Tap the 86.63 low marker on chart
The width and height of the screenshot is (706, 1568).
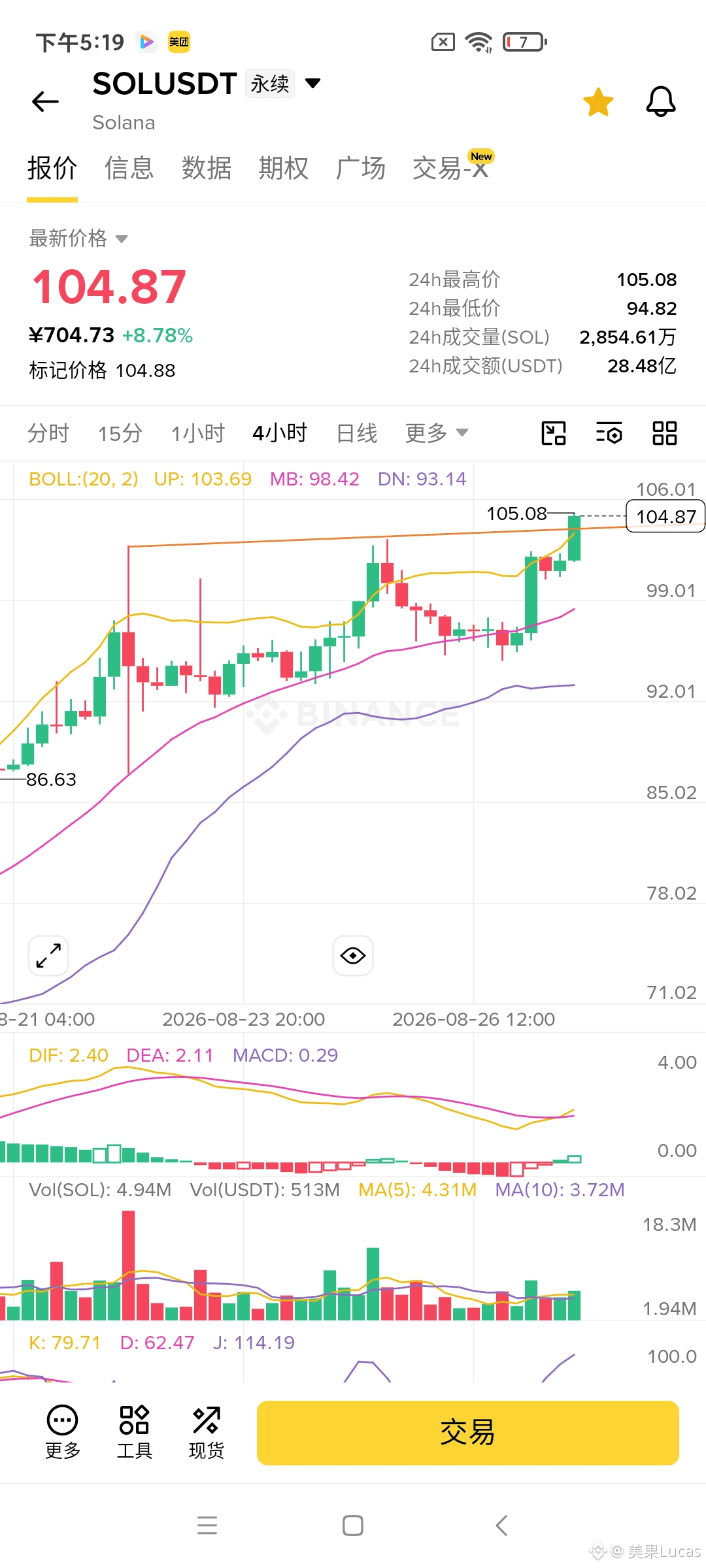tap(51, 779)
